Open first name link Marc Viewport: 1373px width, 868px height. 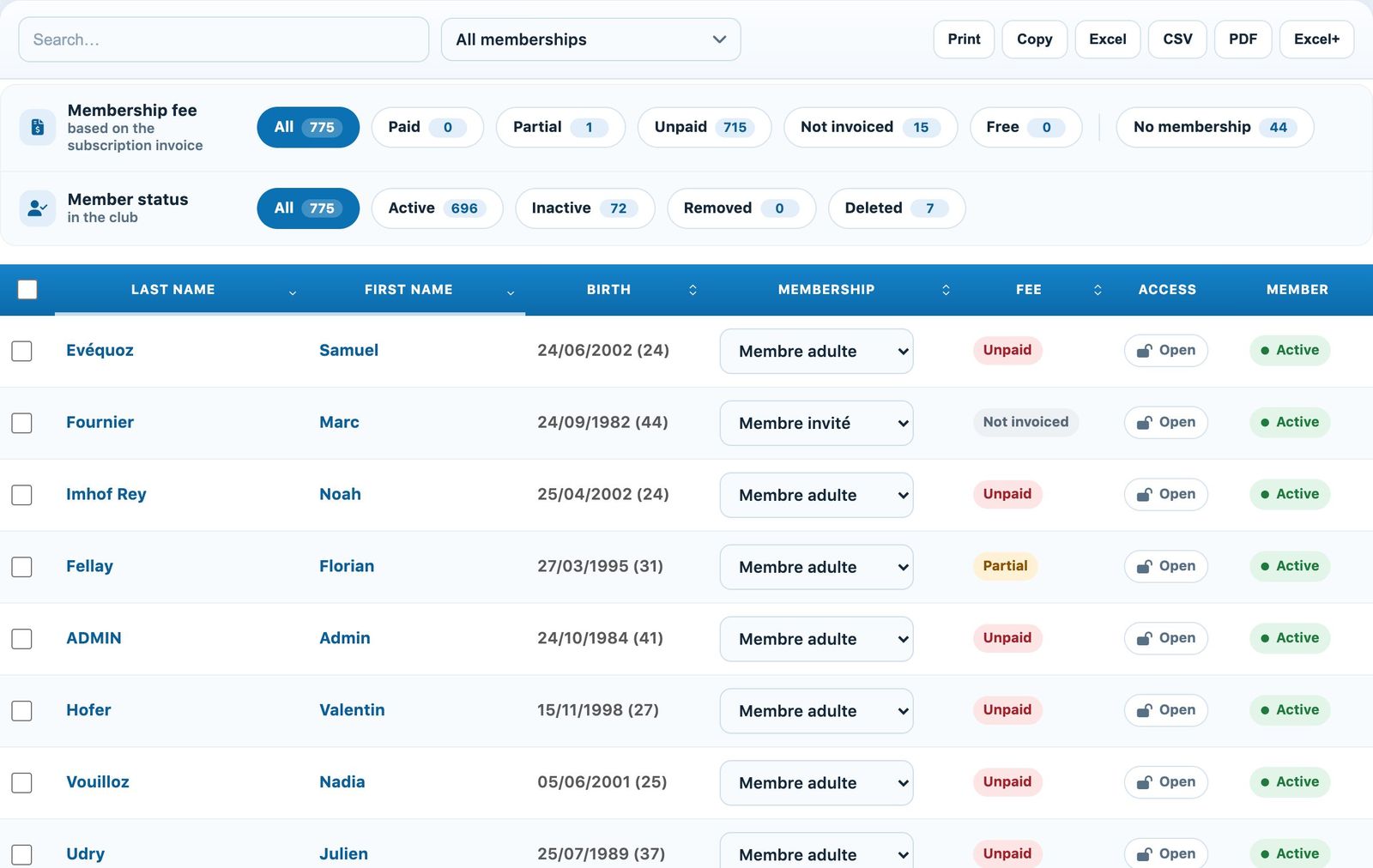(339, 422)
